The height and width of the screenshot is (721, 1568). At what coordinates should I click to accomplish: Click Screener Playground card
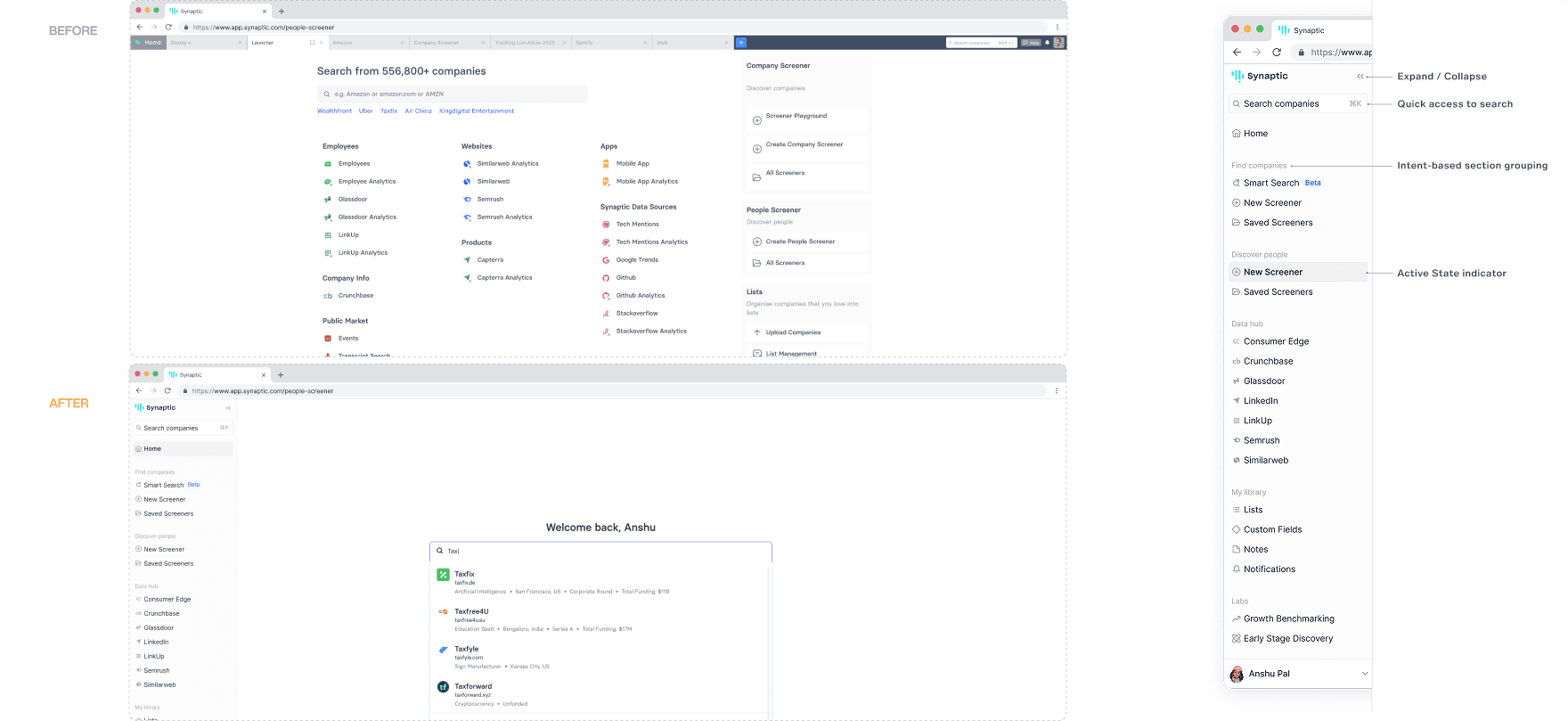coord(806,119)
